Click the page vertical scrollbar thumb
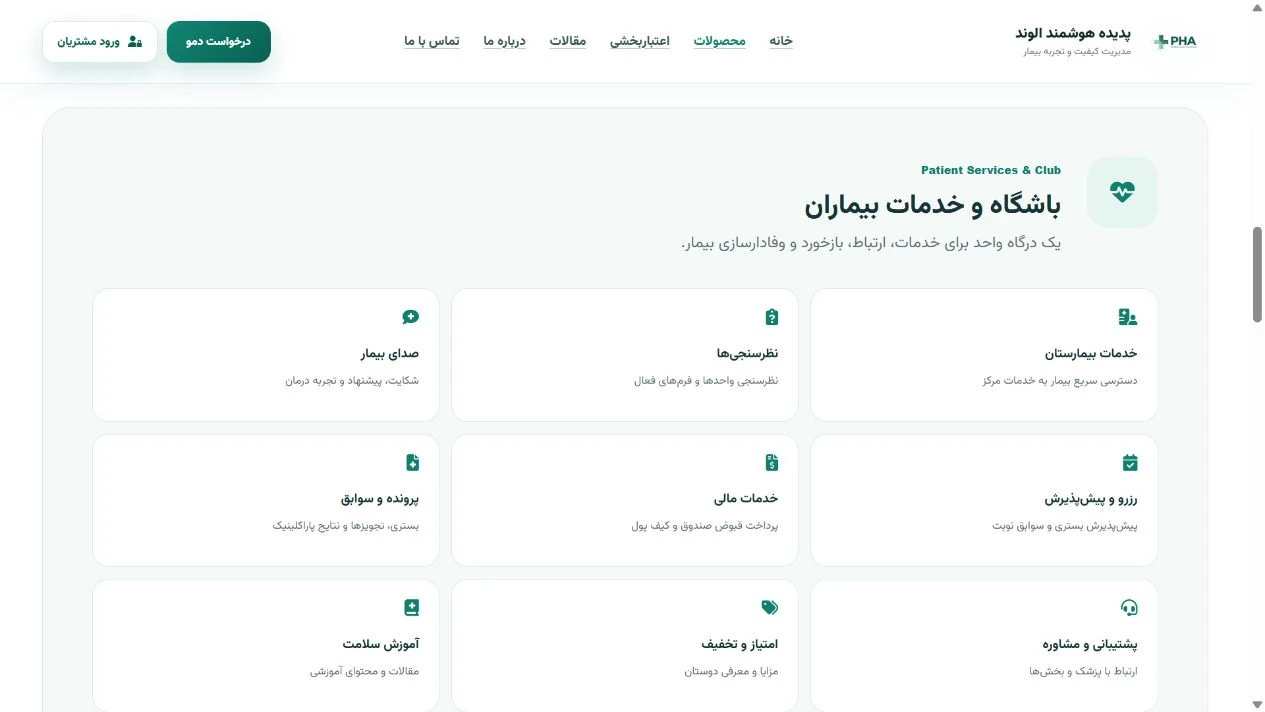1265x712 pixels. point(1257,274)
